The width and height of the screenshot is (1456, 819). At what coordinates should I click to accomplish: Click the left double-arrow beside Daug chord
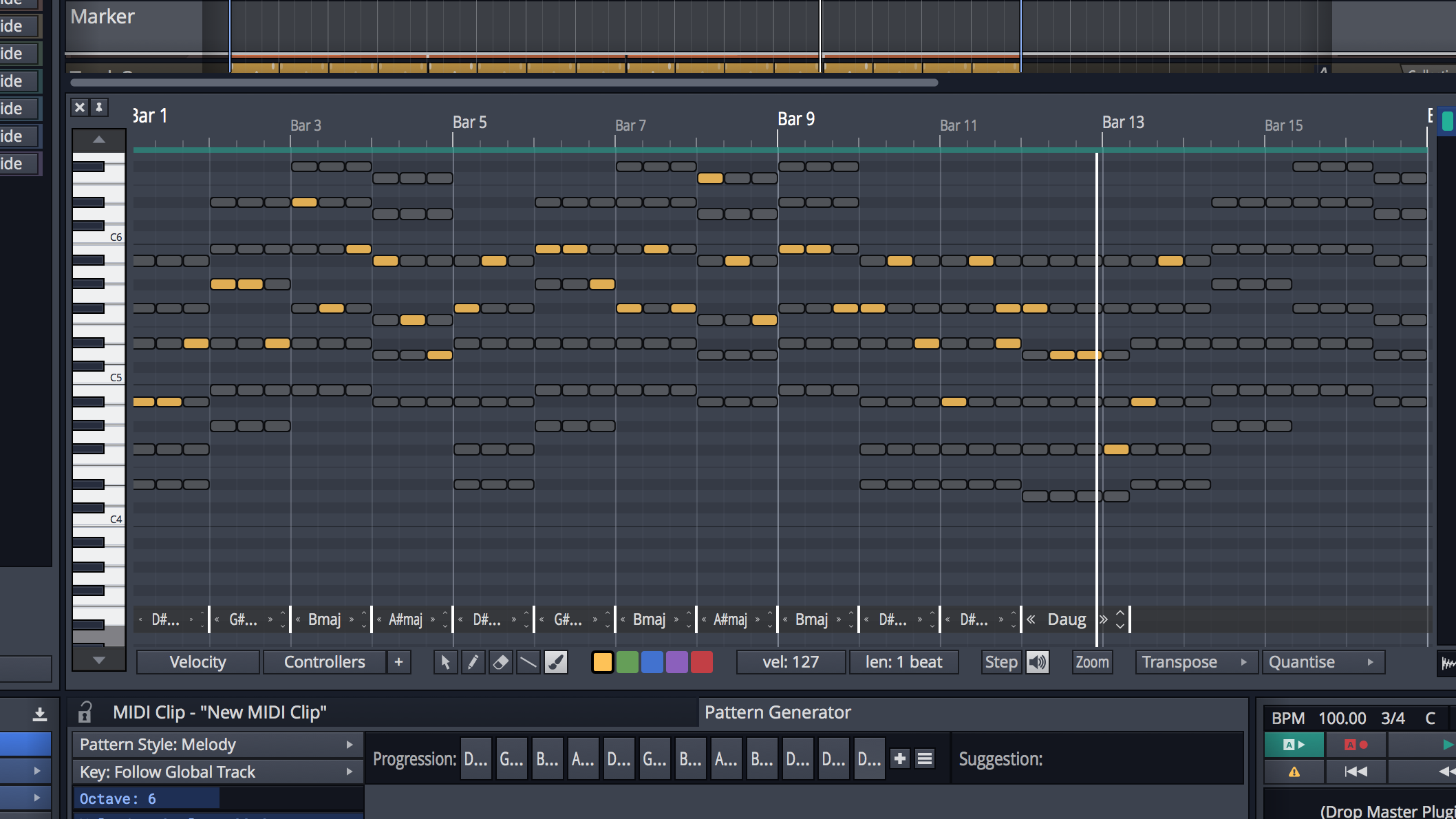coord(1031,619)
